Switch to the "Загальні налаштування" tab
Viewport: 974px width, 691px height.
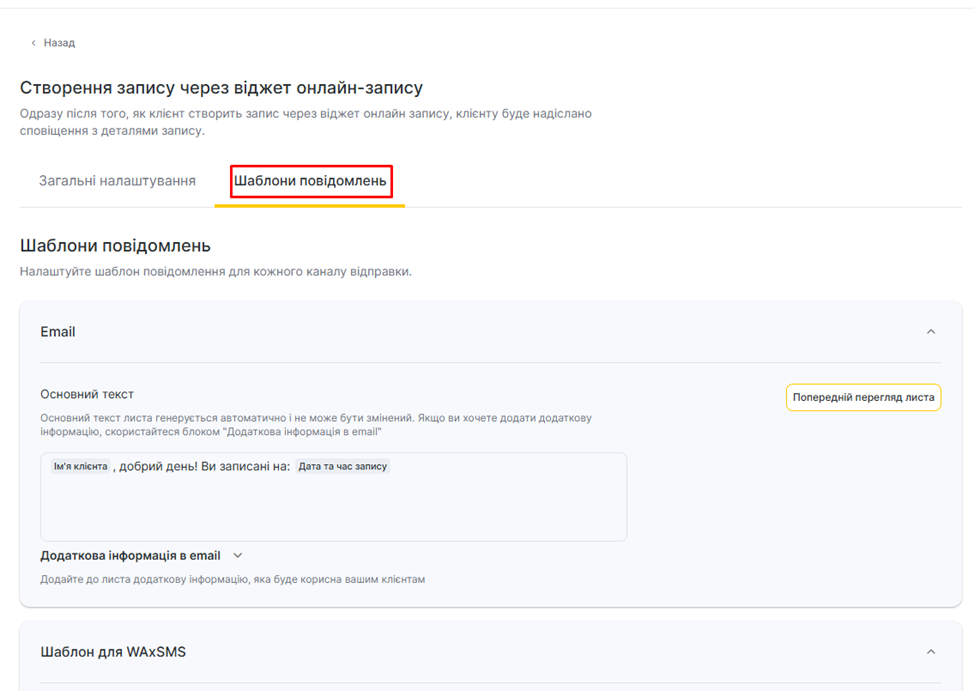coord(117,181)
